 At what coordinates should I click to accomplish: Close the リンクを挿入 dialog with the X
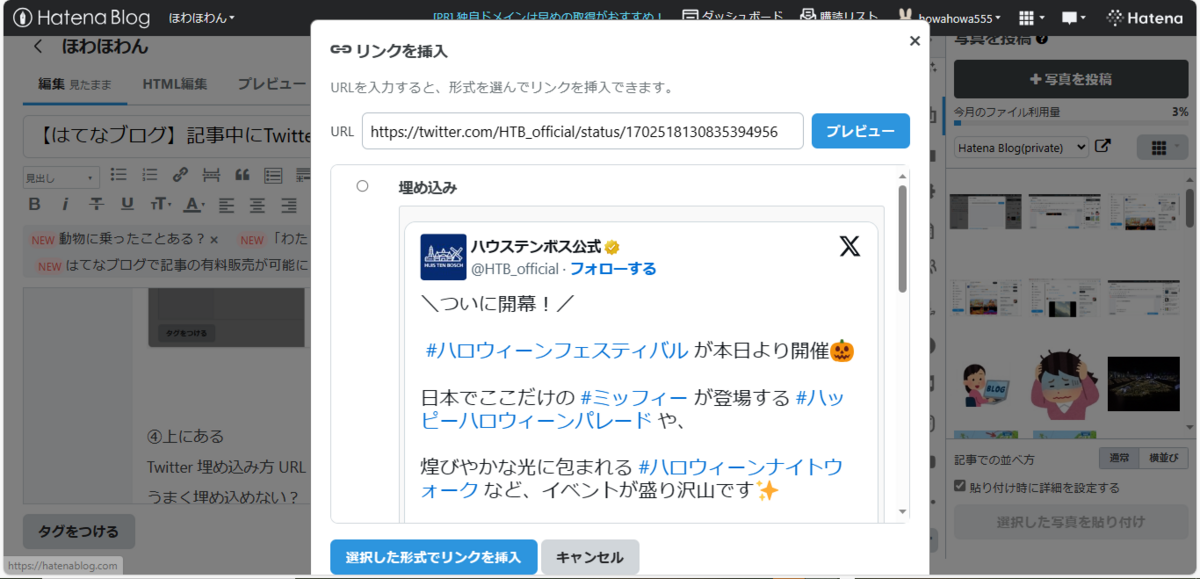pyautogui.click(x=914, y=41)
